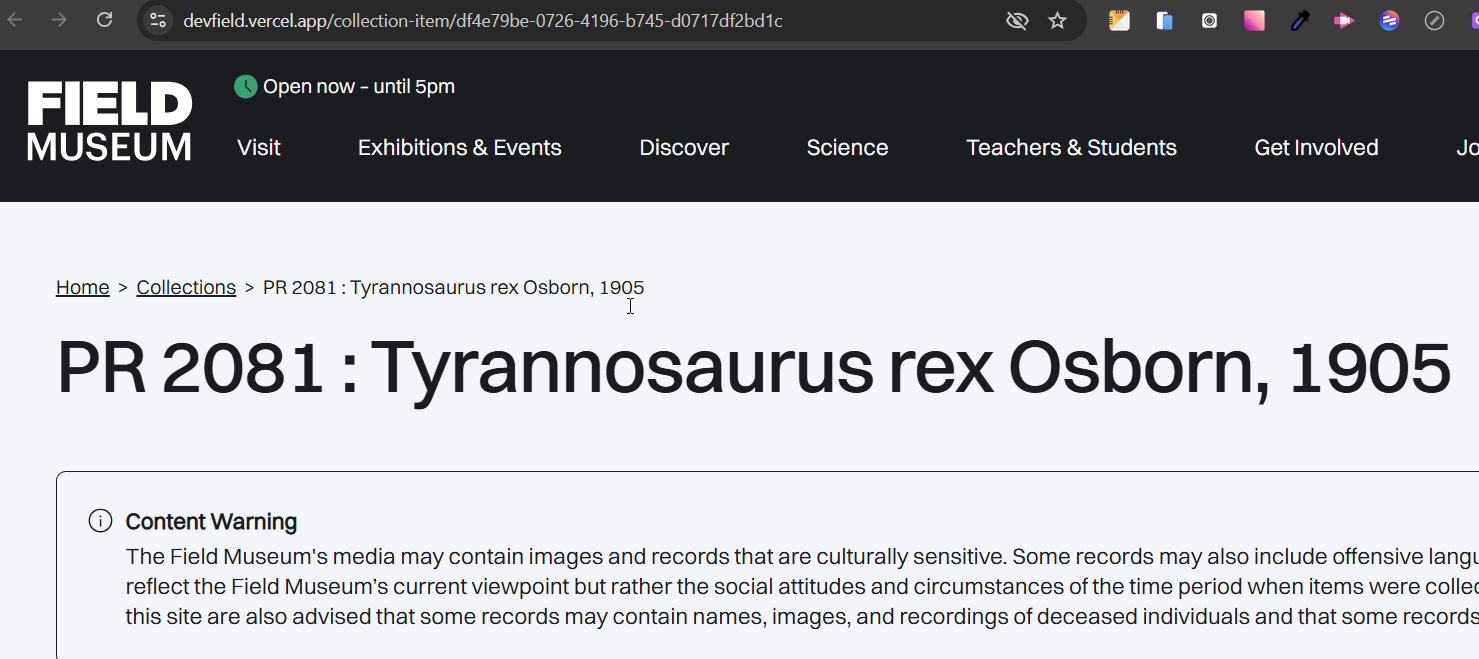This screenshot has height=659, width=1479.
Task: Click the browser address bar URL
Action: pos(482,20)
